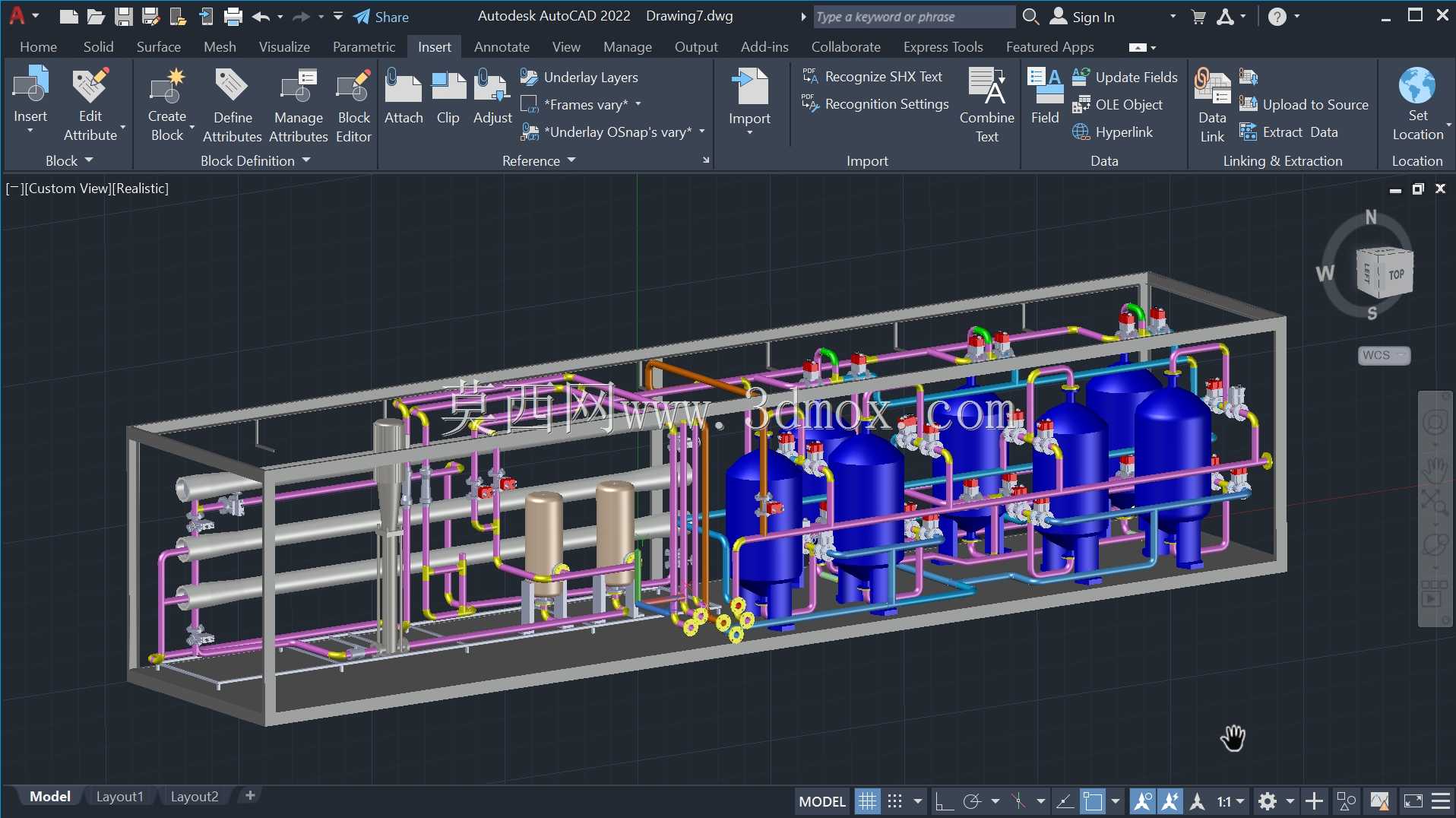The width and height of the screenshot is (1456, 818).
Task: Click the Share button
Action: point(381,17)
